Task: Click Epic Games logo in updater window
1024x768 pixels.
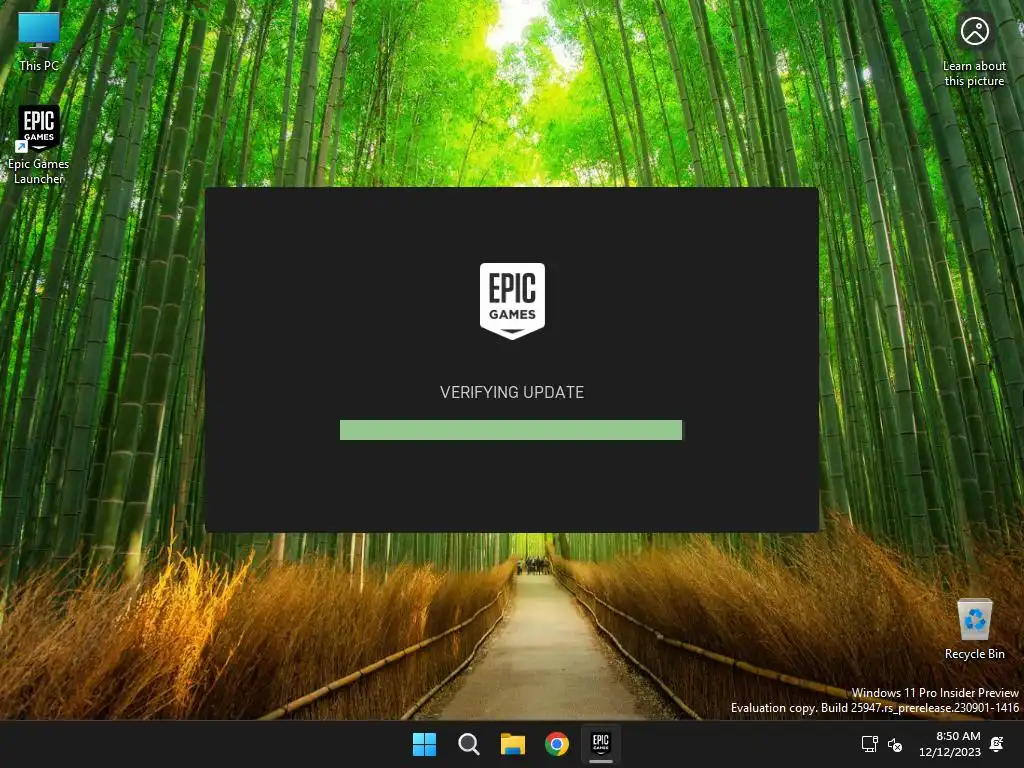Action: pyautogui.click(x=512, y=301)
